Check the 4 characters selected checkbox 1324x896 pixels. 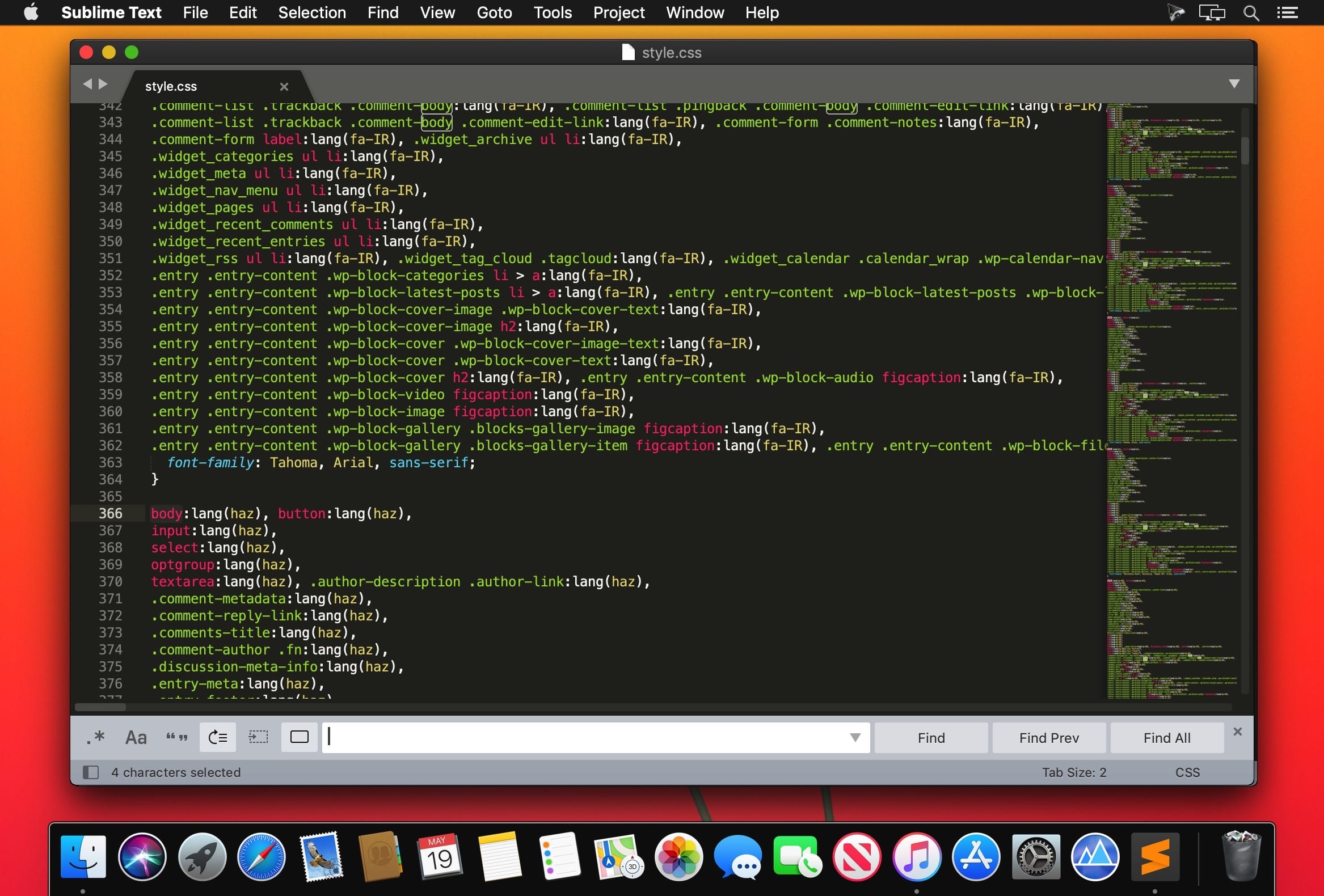pos(91,771)
